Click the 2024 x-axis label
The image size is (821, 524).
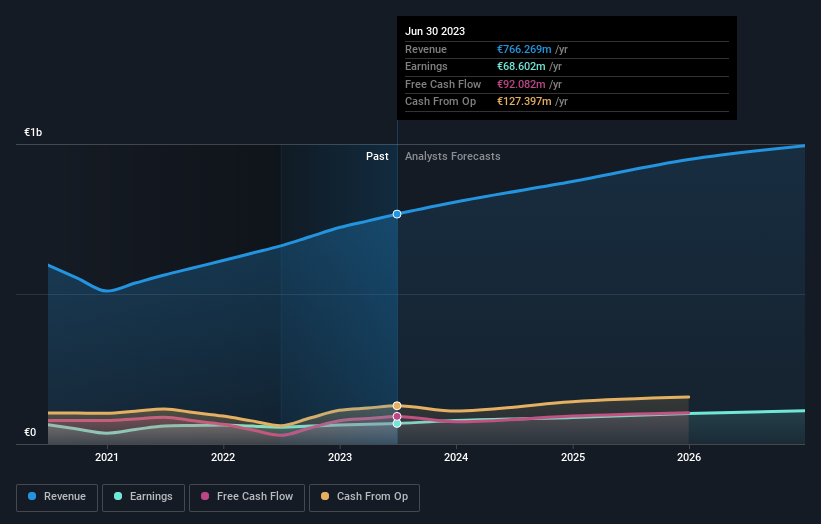click(456, 457)
